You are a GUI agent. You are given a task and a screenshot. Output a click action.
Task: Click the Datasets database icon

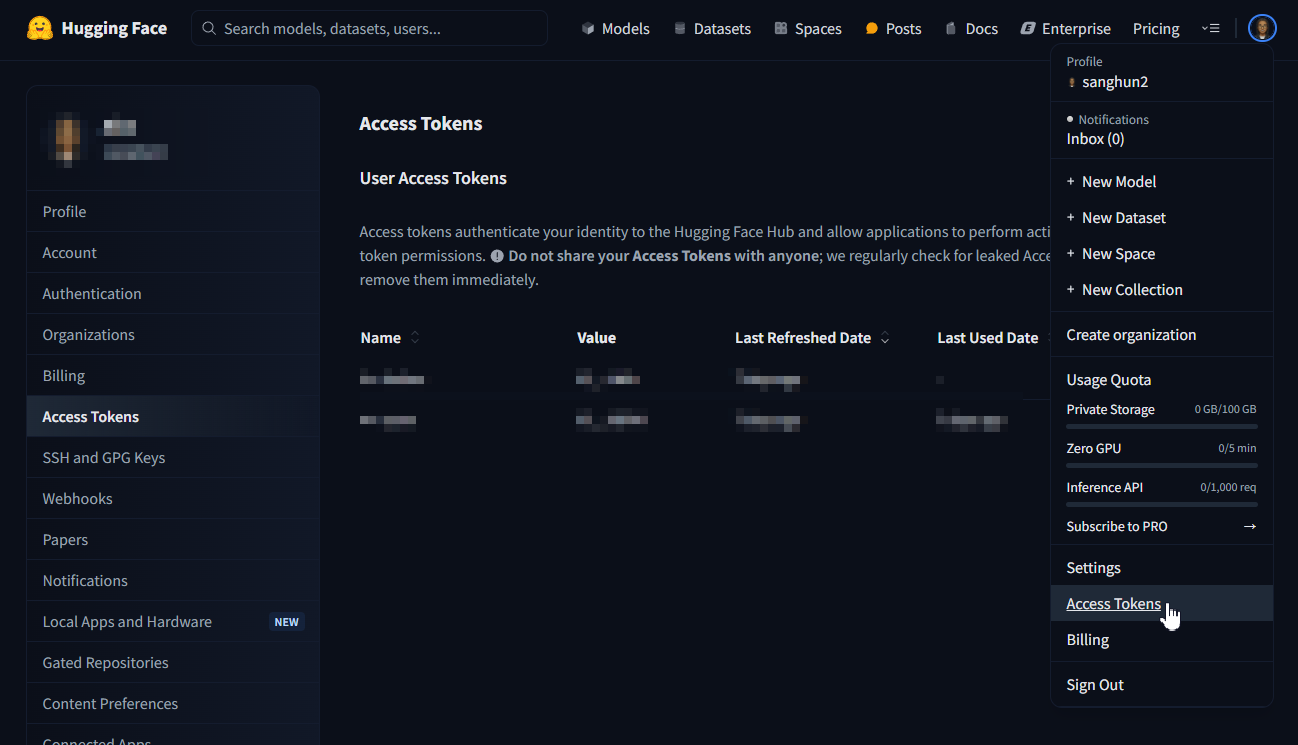click(x=680, y=28)
